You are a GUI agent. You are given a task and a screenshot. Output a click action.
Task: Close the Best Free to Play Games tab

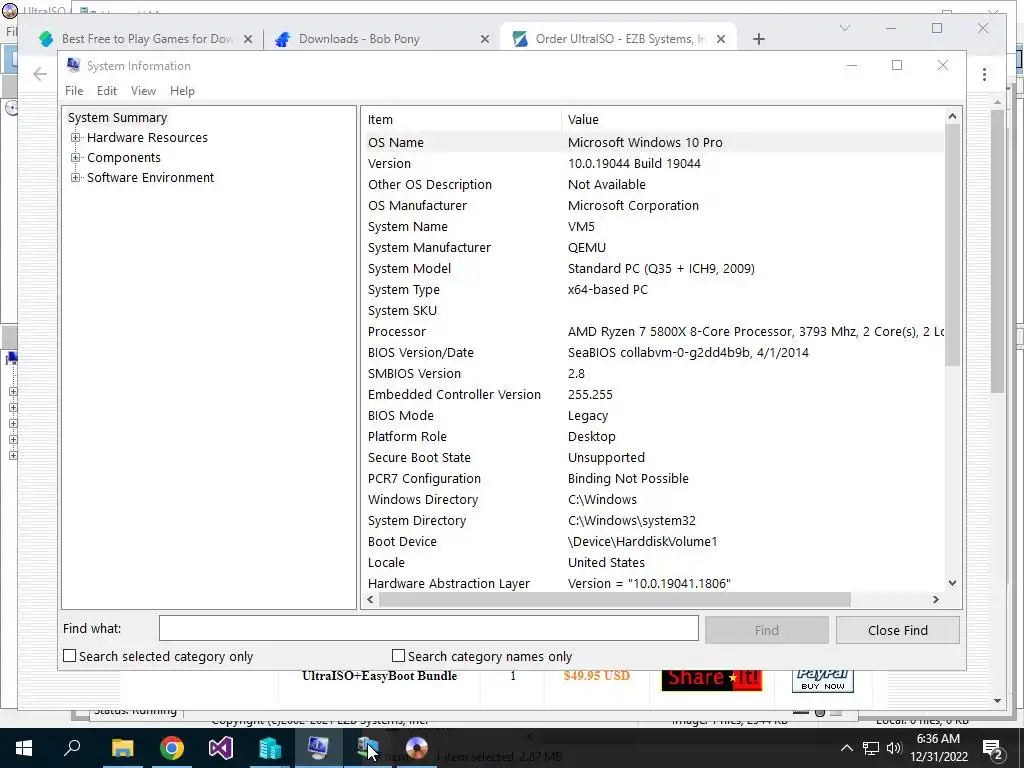[x=248, y=39]
